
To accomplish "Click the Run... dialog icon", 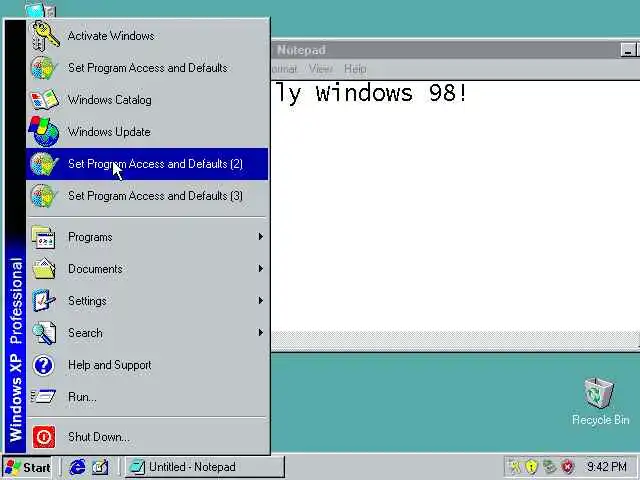I will click(x=43, y=396).
